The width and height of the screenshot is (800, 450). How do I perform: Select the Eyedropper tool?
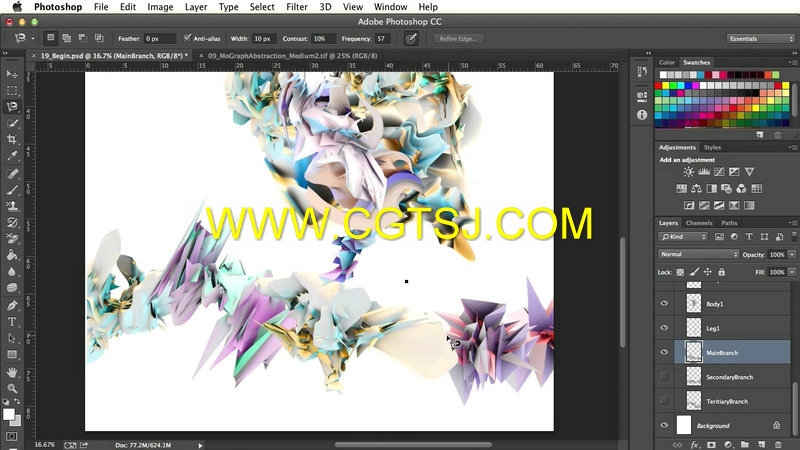[x=12, y=156]
